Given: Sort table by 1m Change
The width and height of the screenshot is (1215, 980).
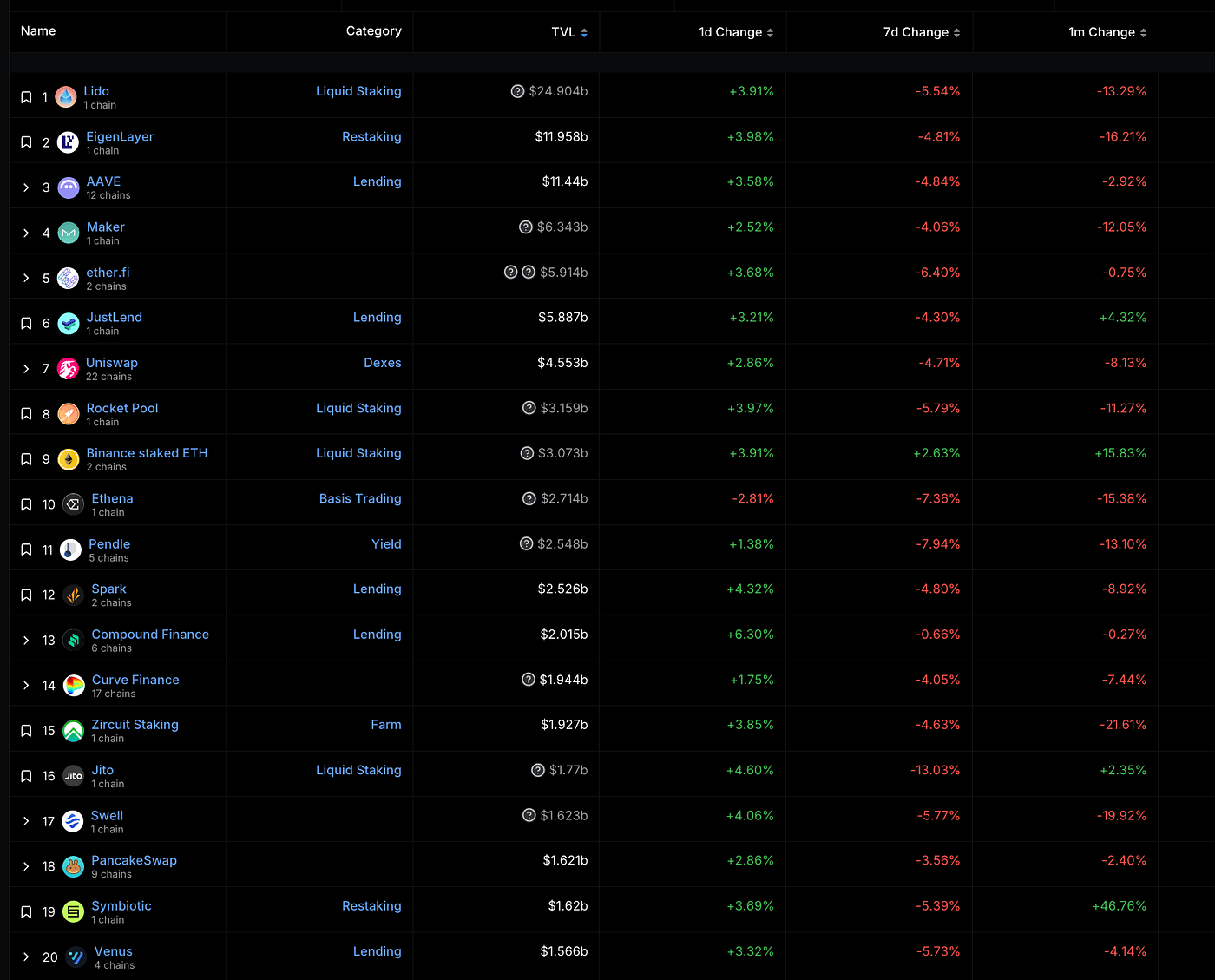Looking at the screenshot, I should 1107,32.
